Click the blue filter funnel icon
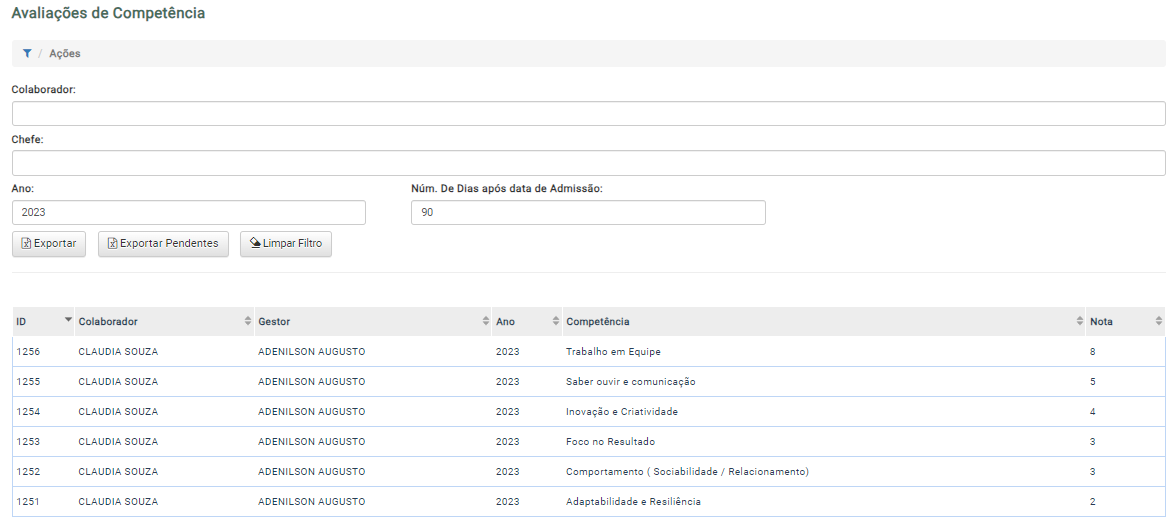 click(x=27, y=53)
